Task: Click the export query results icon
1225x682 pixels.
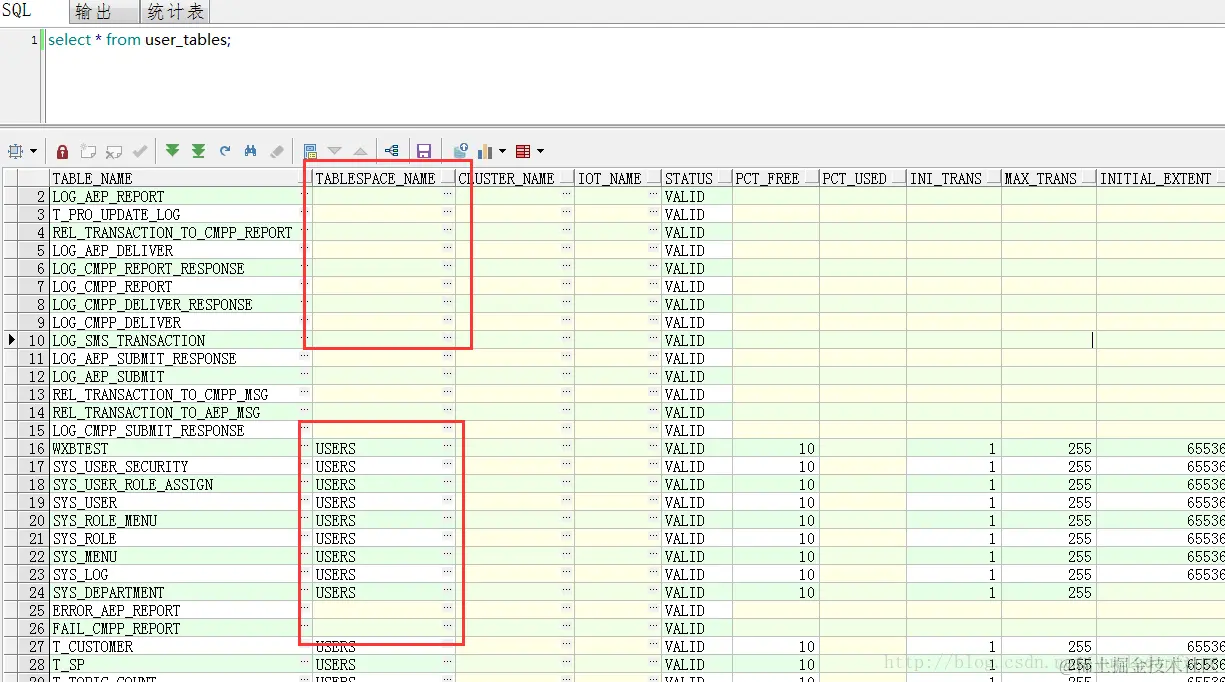Action: pyautogui.click(x=460, y=151)
